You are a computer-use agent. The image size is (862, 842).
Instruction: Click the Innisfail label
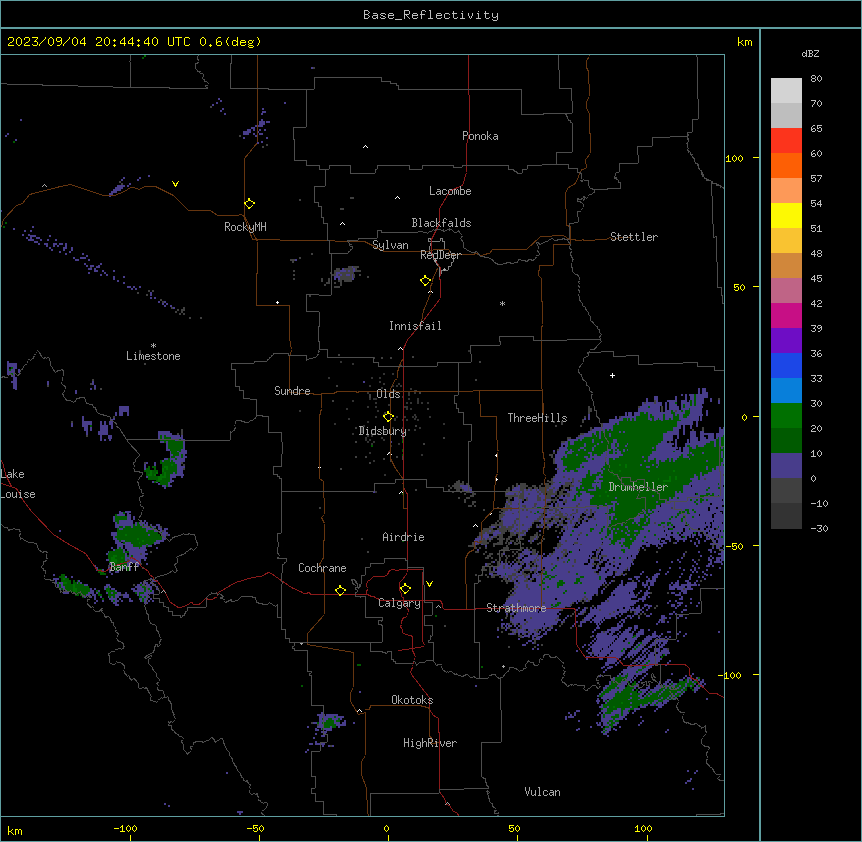point(415,326)
